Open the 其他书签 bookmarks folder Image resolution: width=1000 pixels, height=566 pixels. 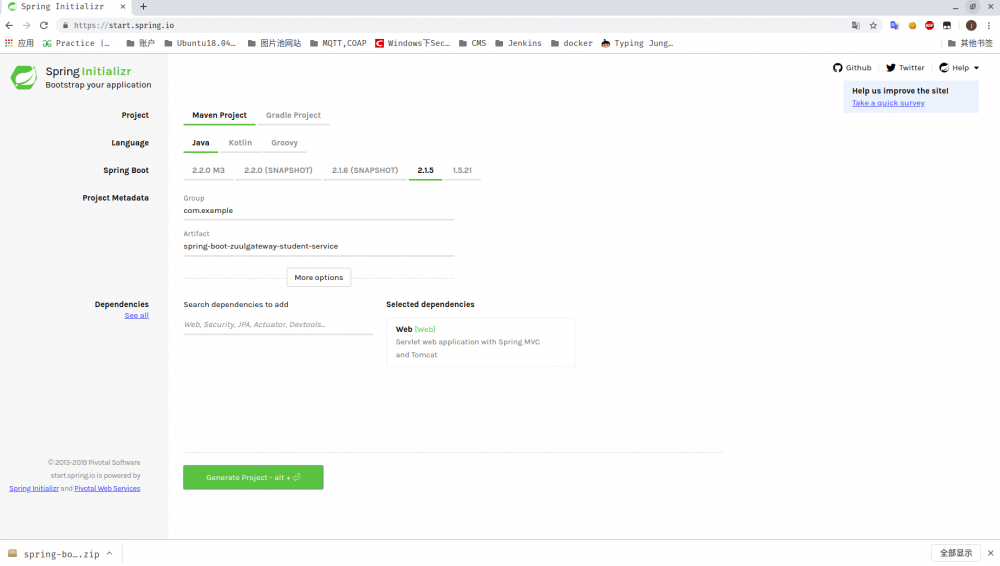pyautogui.click(x=970, y=43)
